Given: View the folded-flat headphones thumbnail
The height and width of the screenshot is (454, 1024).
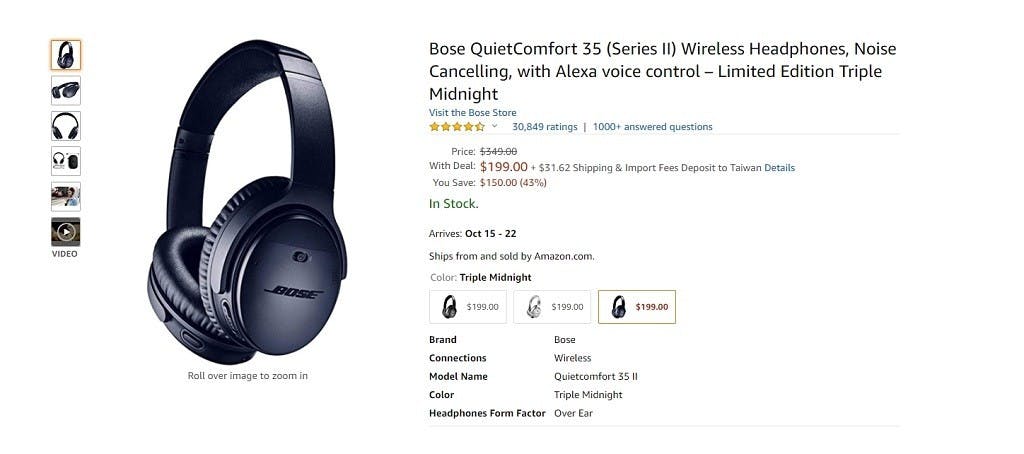Looking at the screenshot, I should coord(66,90).
